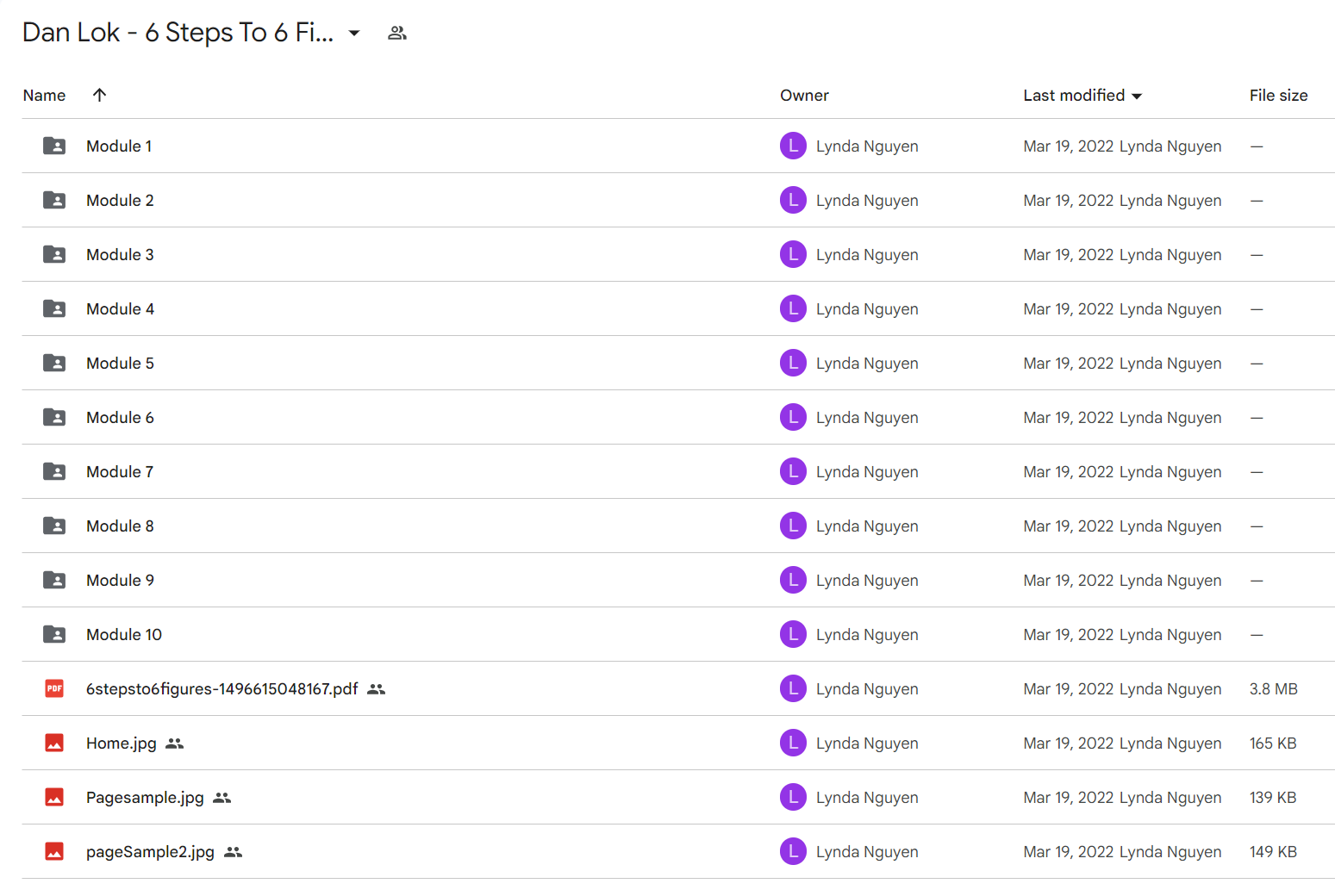Click the Mar 19, 2022 date in pageSample2.jpg row
The image size is (1335, 896).
(x=1069, y=852)
